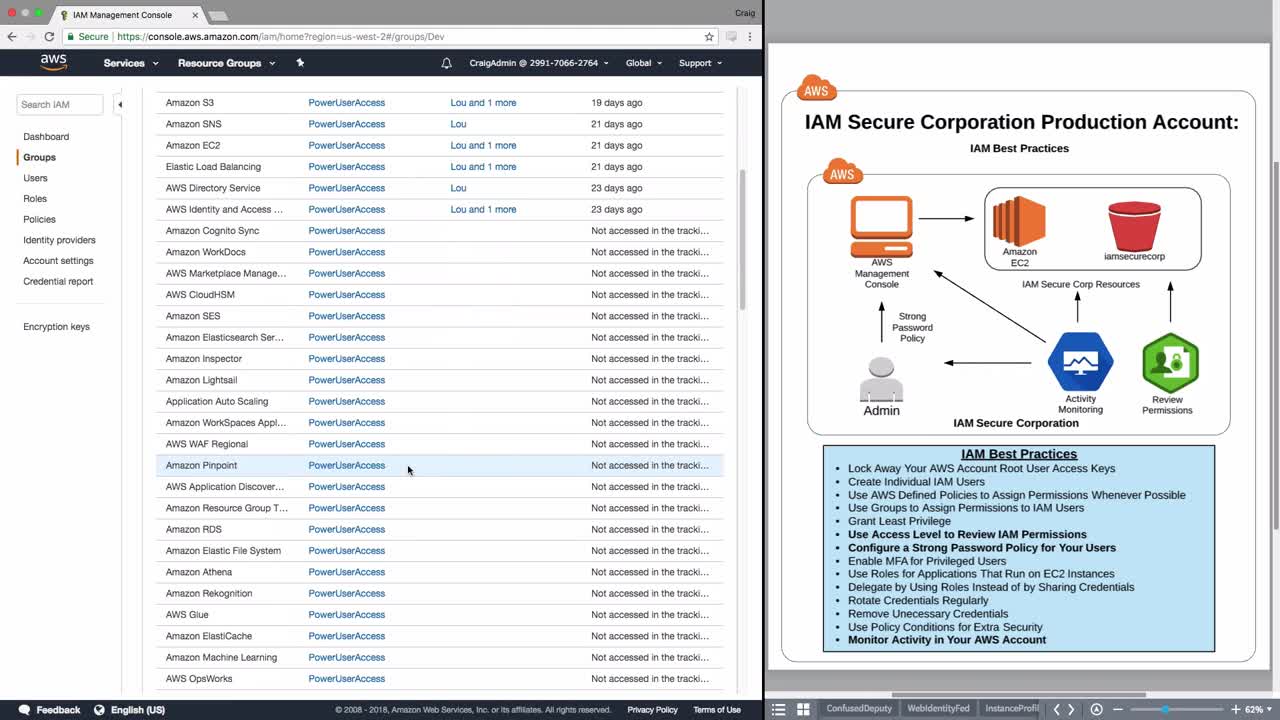Go back using the browser back arrow
1280x720 pixels.
tap(12, 37)
